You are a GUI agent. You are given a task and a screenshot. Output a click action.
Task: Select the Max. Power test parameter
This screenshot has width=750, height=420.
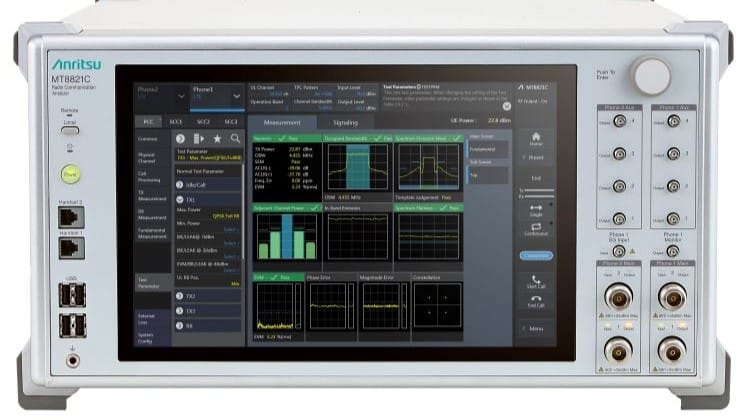208,213
